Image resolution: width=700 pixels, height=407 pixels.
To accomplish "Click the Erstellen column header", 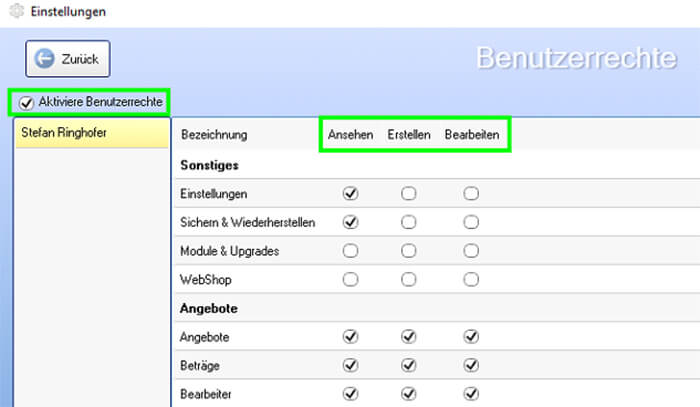I will click(x=409, y=134).
